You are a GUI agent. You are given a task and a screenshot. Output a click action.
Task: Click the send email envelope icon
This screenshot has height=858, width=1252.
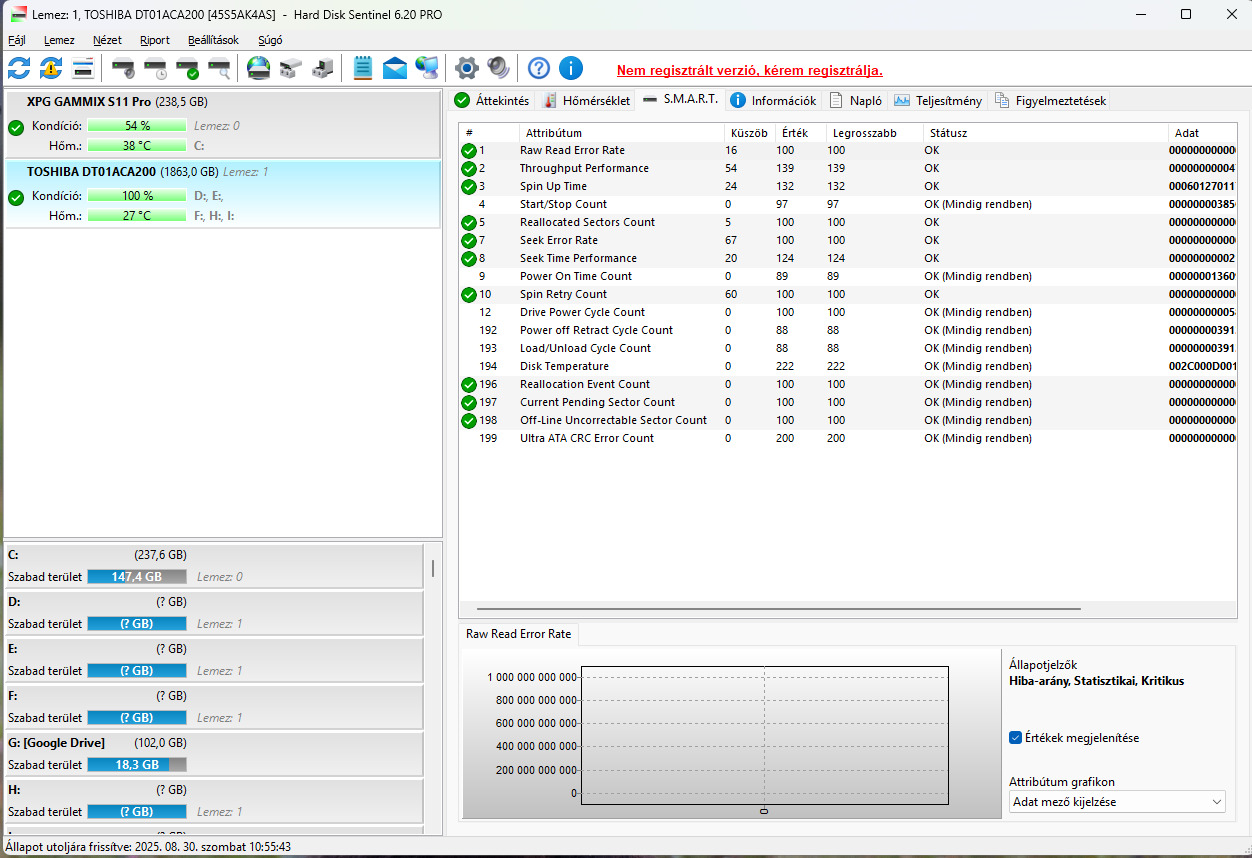click(x=395, y=68)
